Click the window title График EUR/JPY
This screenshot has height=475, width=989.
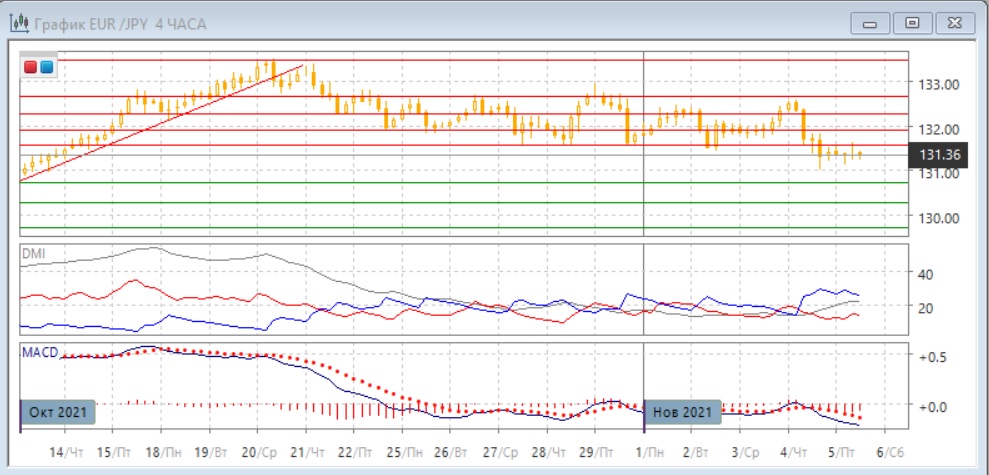coord(120,23)
